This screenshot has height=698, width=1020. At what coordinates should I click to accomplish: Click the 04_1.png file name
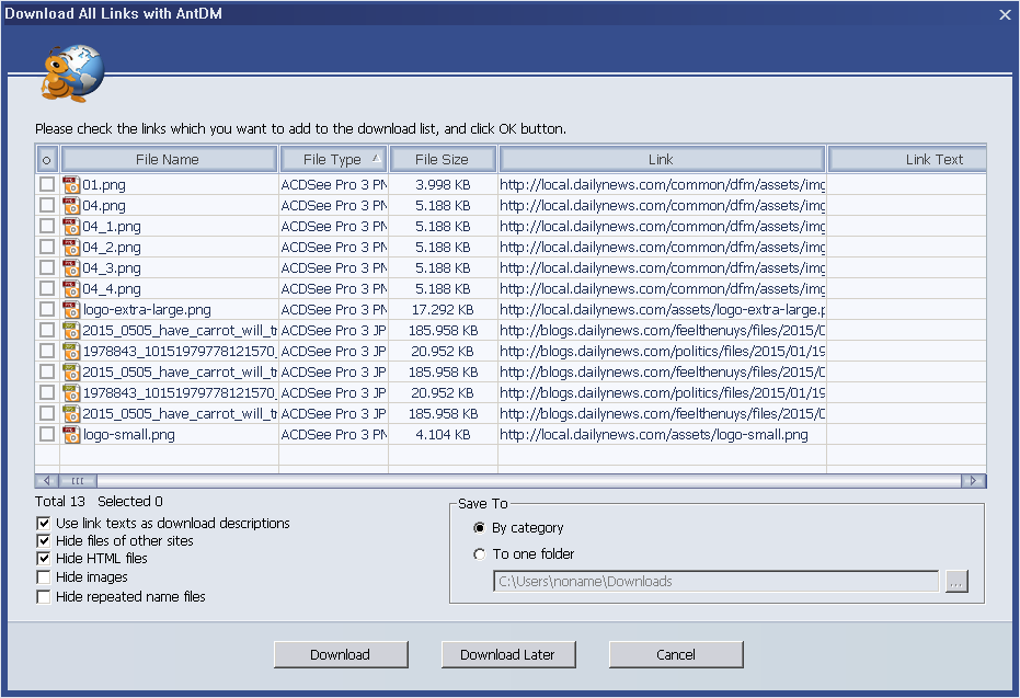coord(112,226)
